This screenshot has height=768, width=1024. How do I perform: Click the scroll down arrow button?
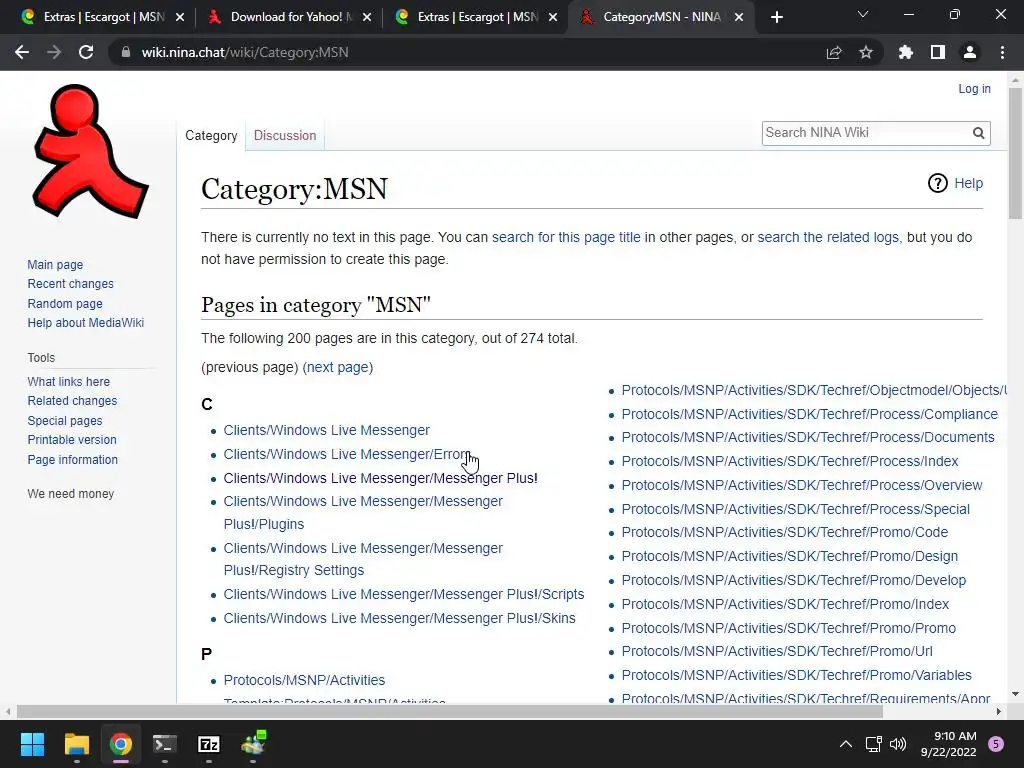pyautogui.click(x=1015, y=694)
